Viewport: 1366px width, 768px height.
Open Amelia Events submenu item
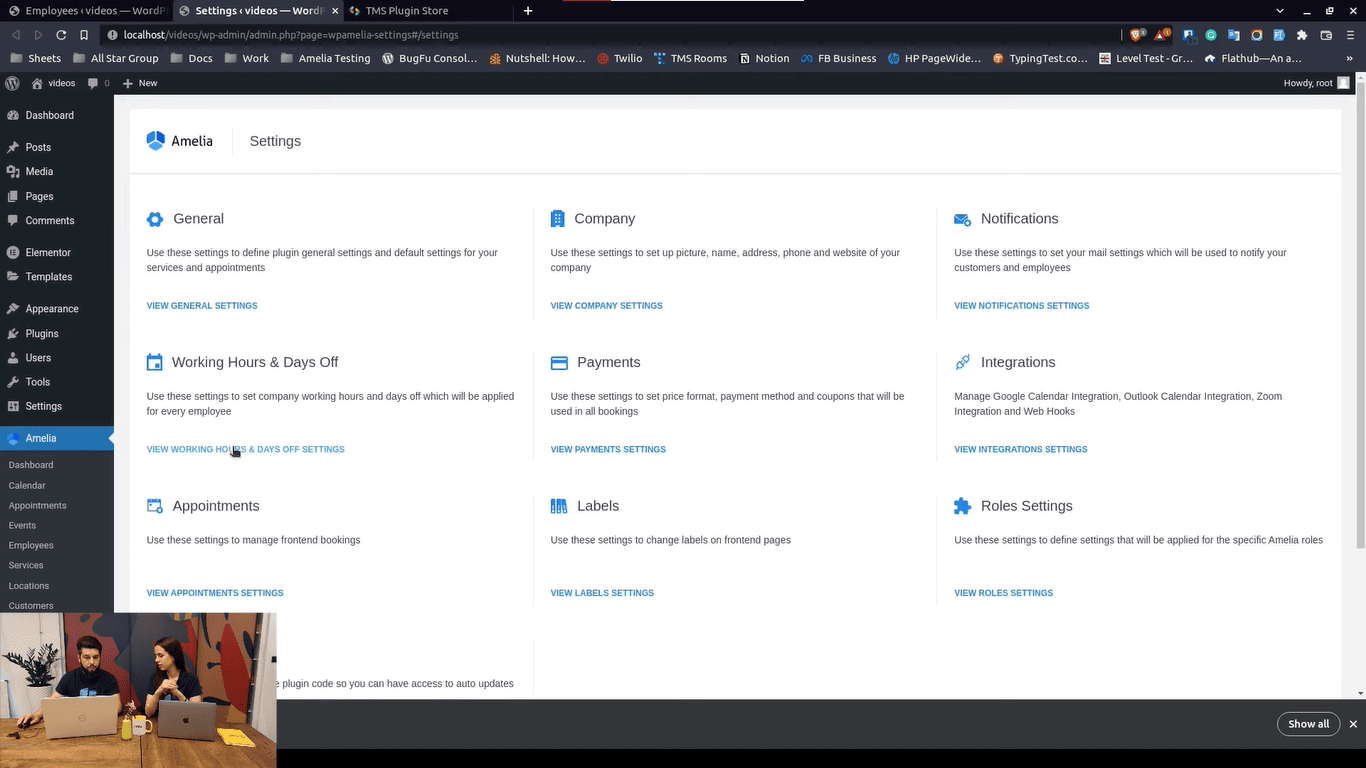pyautogui.click(x=22, y=525)
